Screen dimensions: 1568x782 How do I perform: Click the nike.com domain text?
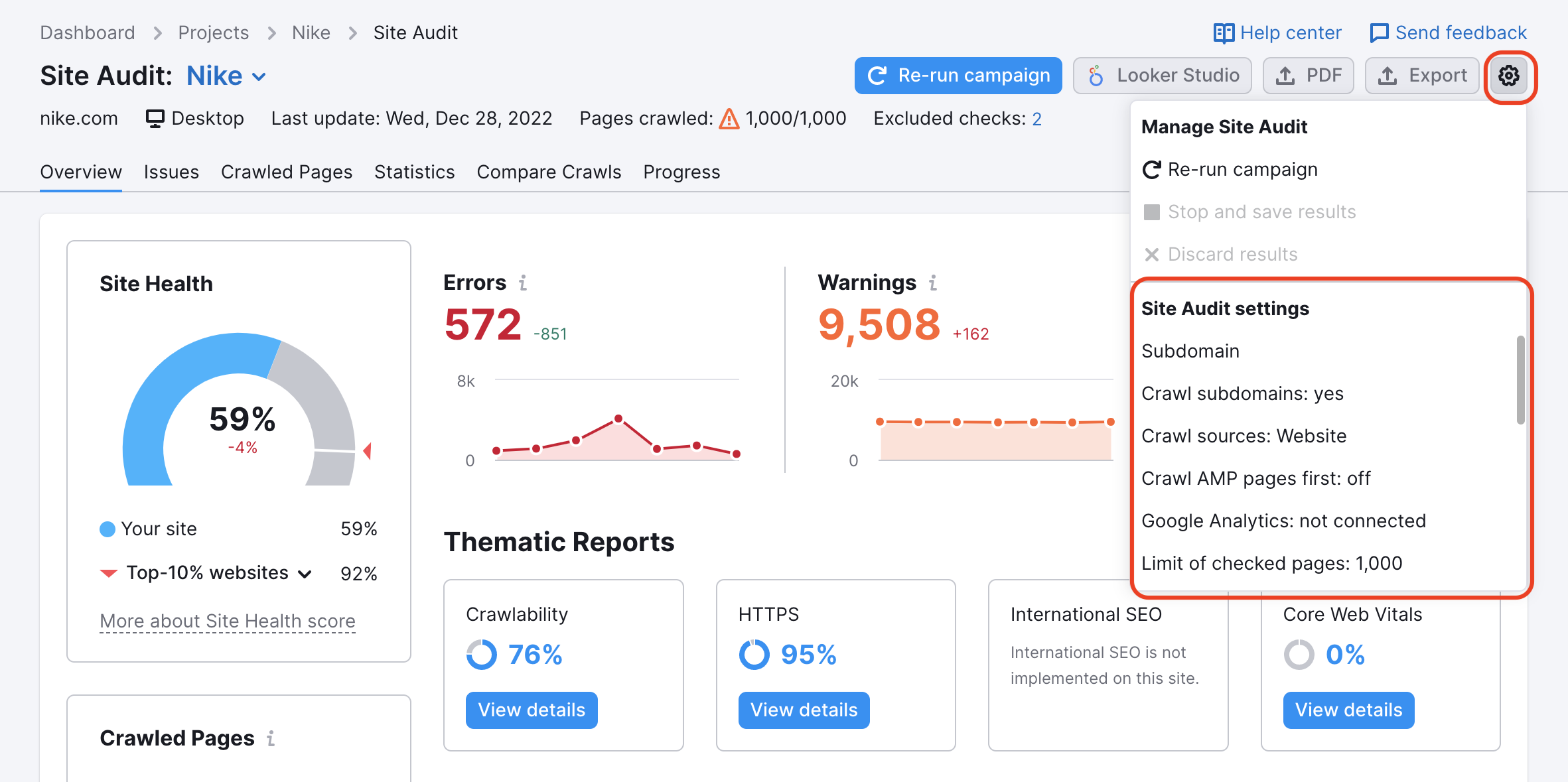(x=79, y=119)
